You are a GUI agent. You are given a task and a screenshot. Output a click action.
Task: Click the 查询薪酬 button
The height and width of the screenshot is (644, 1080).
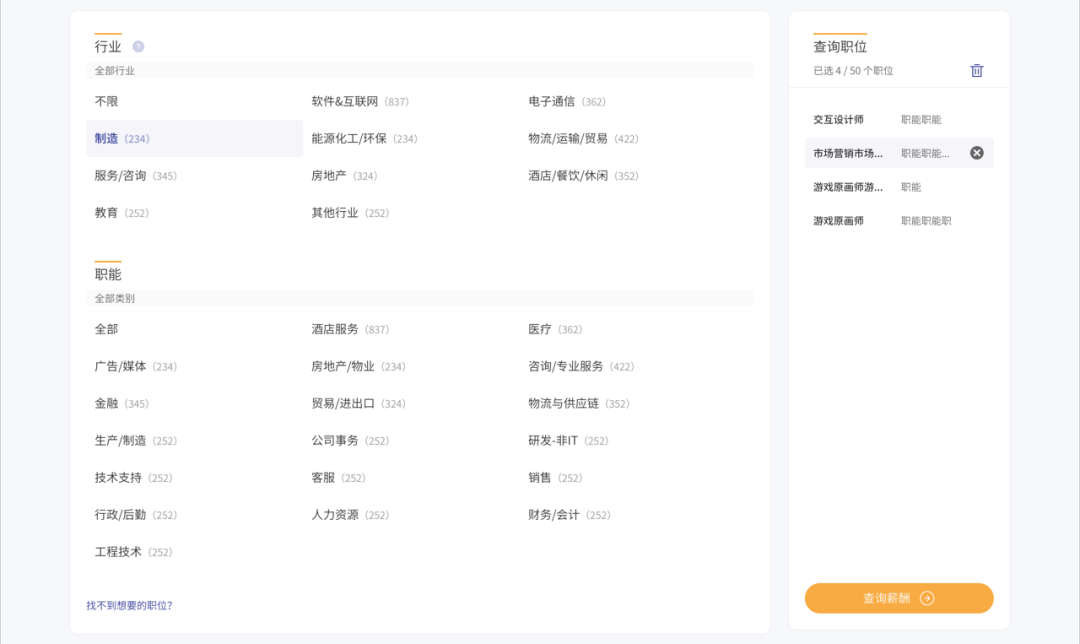(x=899, y=598)
